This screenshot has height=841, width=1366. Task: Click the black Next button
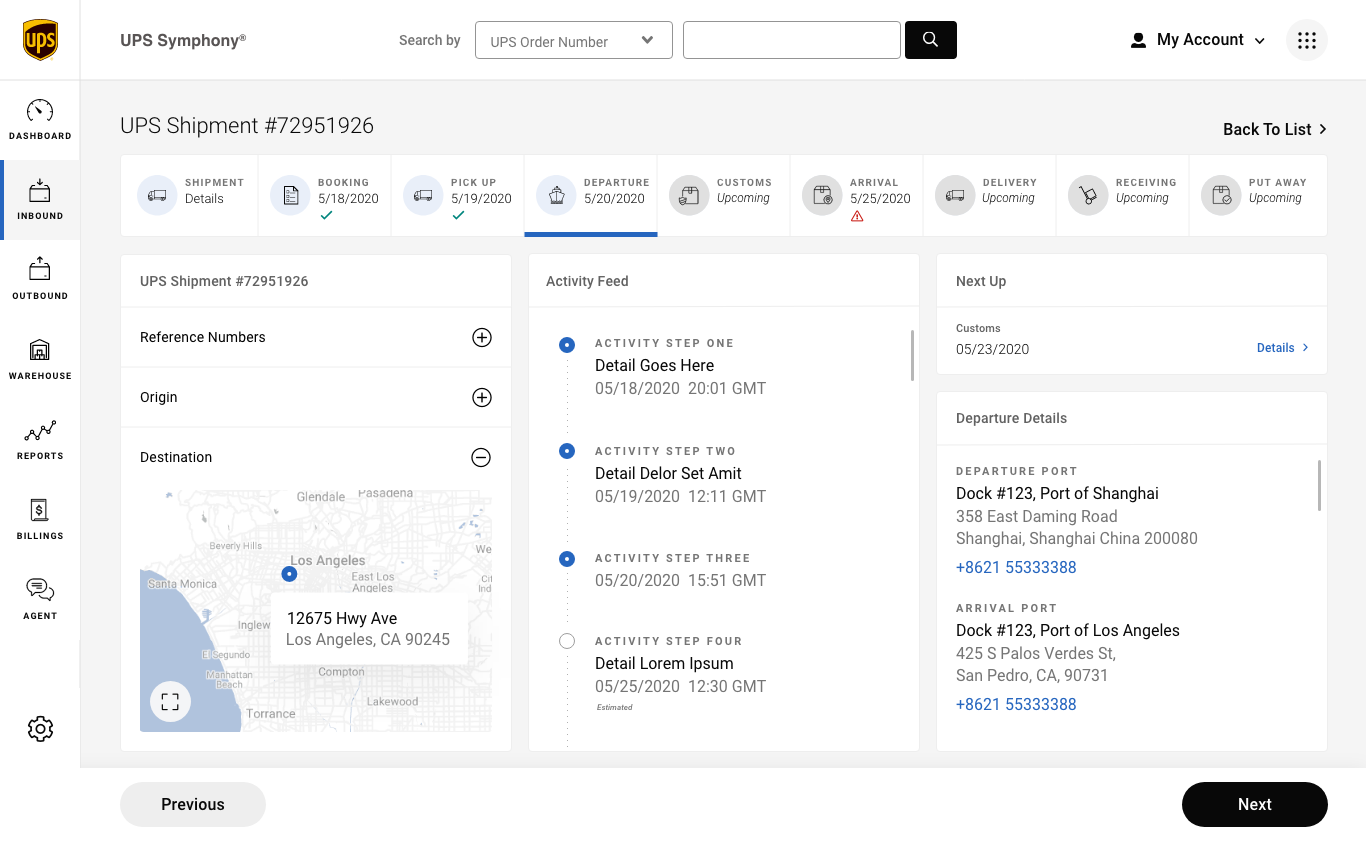pos(1254,804)
